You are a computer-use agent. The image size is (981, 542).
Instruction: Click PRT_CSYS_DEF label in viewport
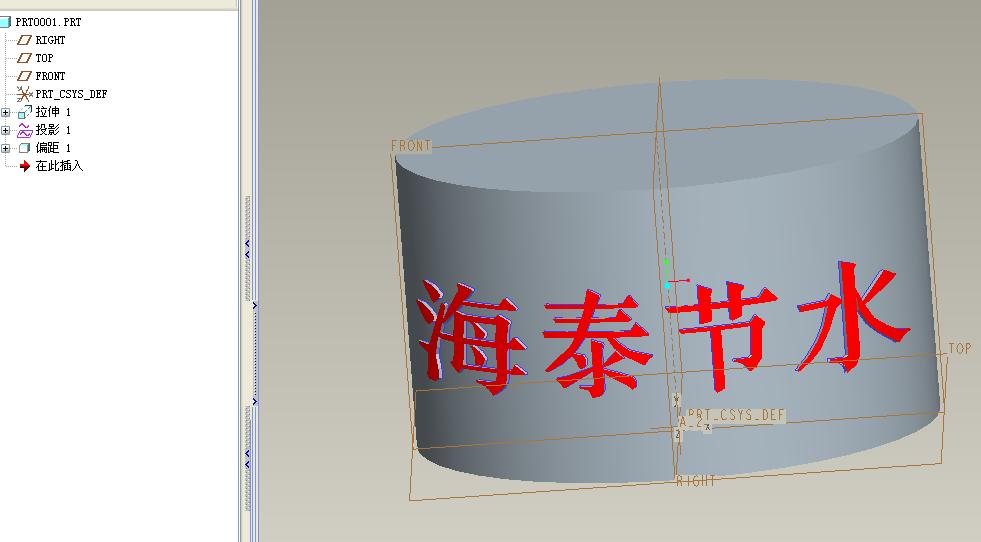(736, 415)
